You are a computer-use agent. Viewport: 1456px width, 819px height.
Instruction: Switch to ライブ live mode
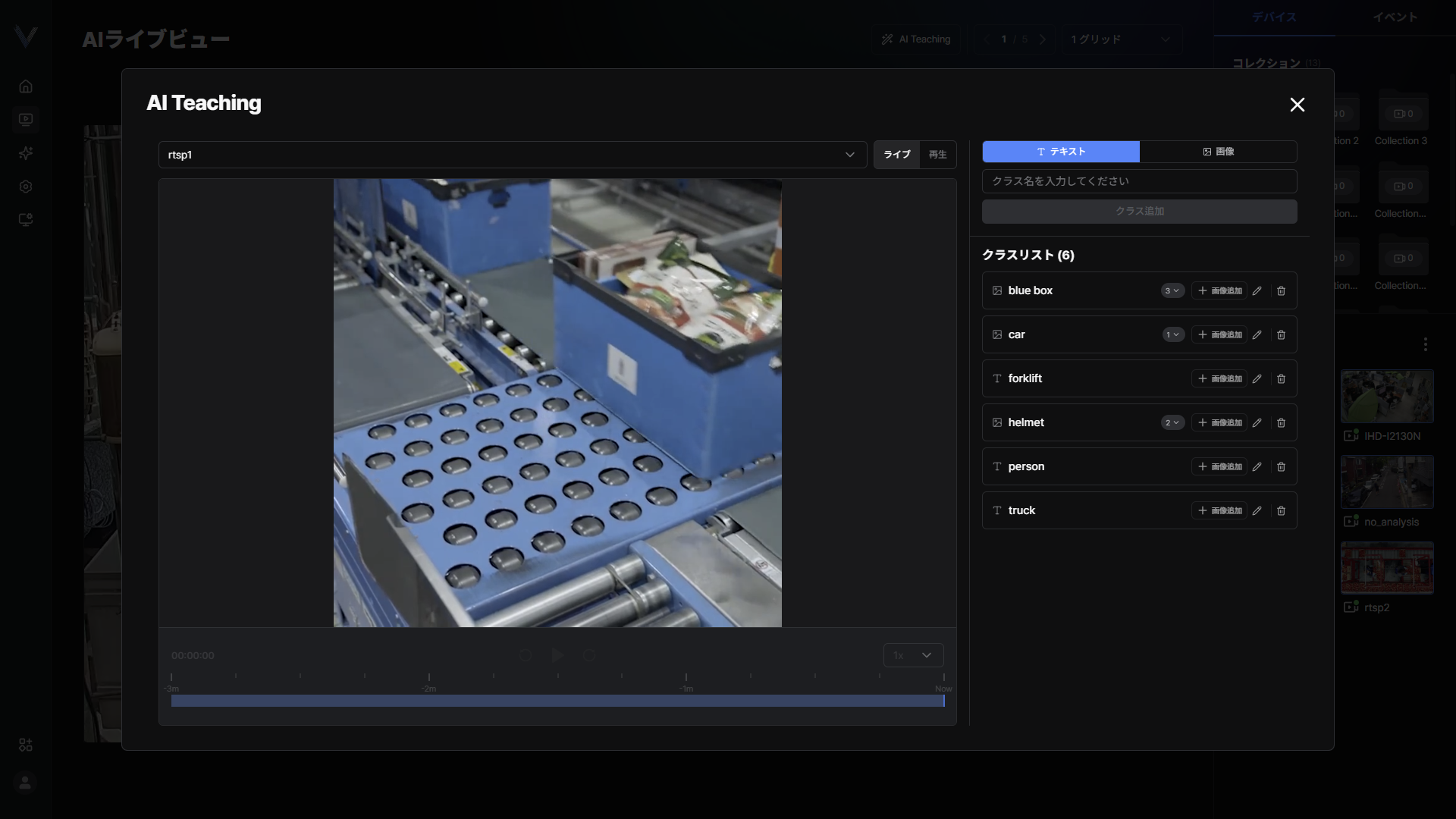tap(896, 155)
